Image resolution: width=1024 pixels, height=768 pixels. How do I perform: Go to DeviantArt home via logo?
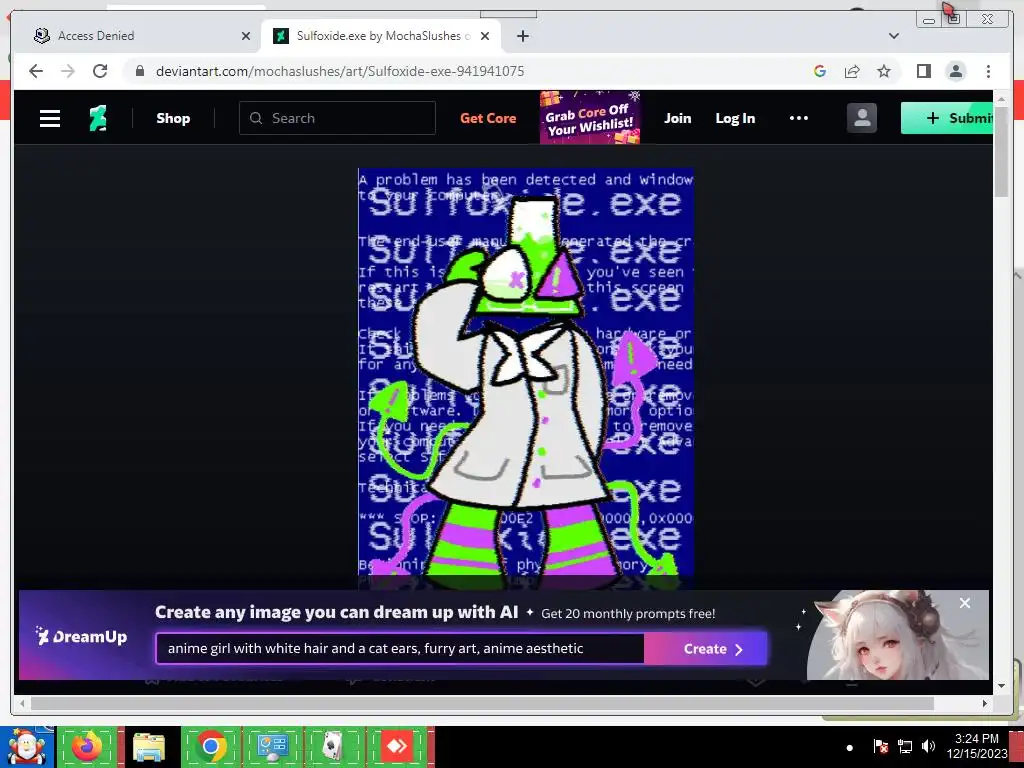coord(98,118)
